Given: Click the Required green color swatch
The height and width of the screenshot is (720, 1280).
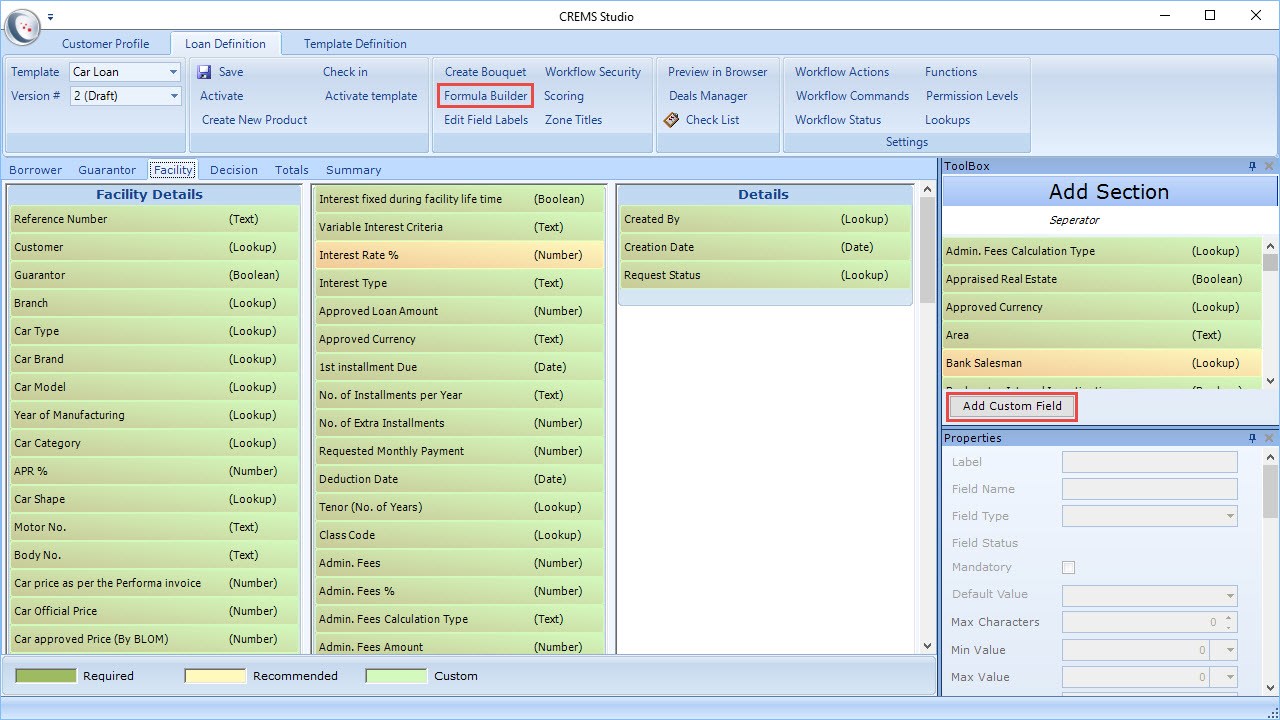Looking at the screenshot, I should click(x=45, y=676).
